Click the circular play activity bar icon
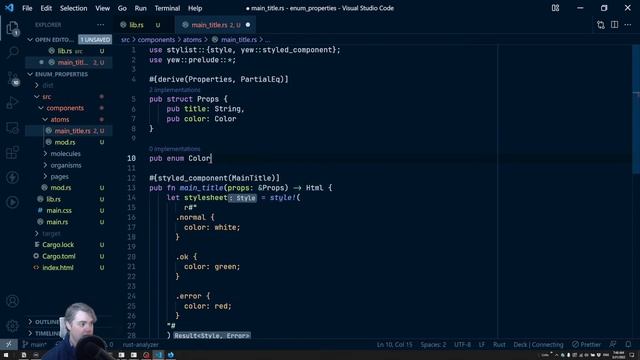The image size is (640, 360). [12, 202]
